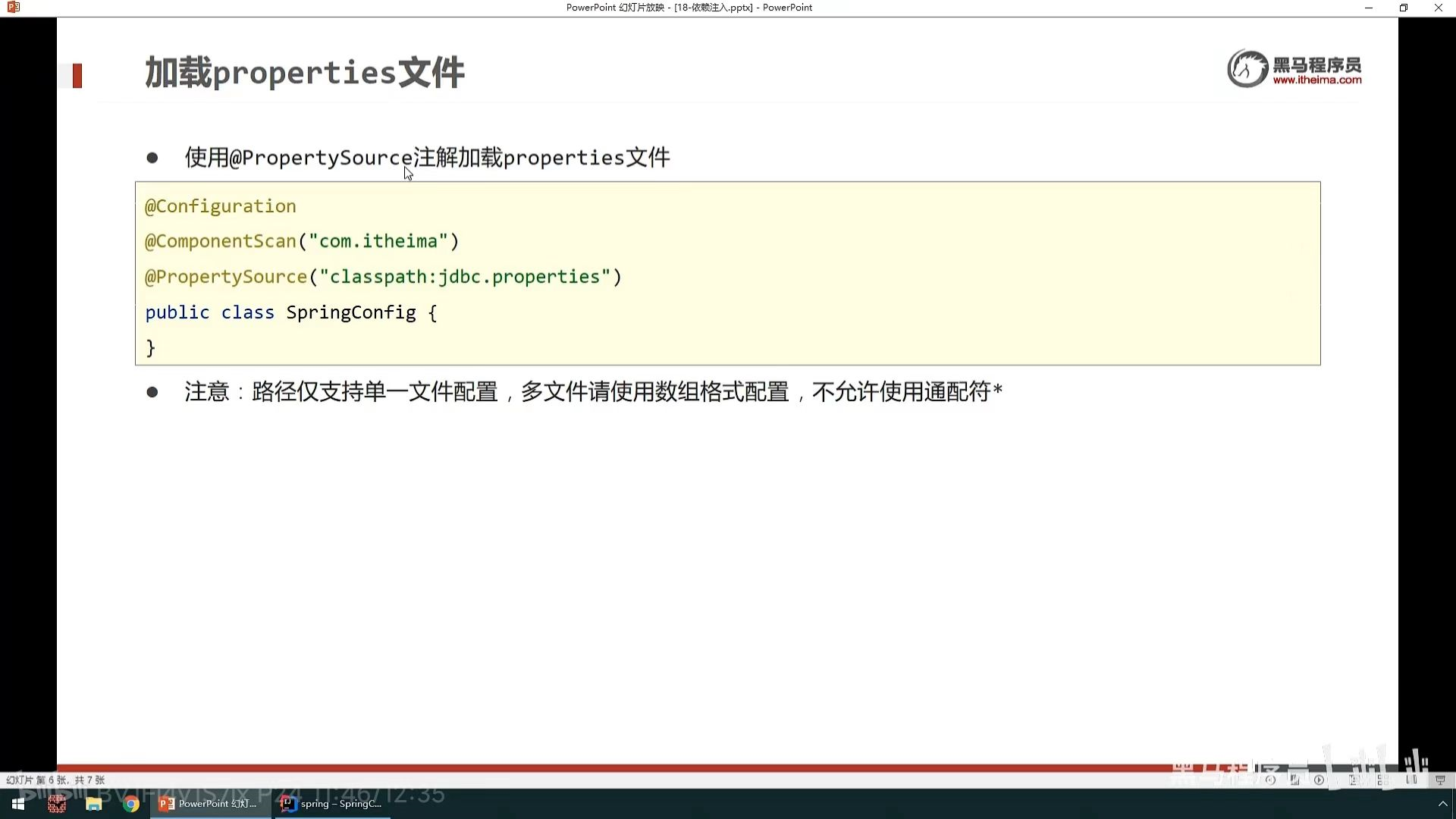Go to previous slide using status bar arrow
This screenshot has width=1456, height=819.
[1270, 780]
